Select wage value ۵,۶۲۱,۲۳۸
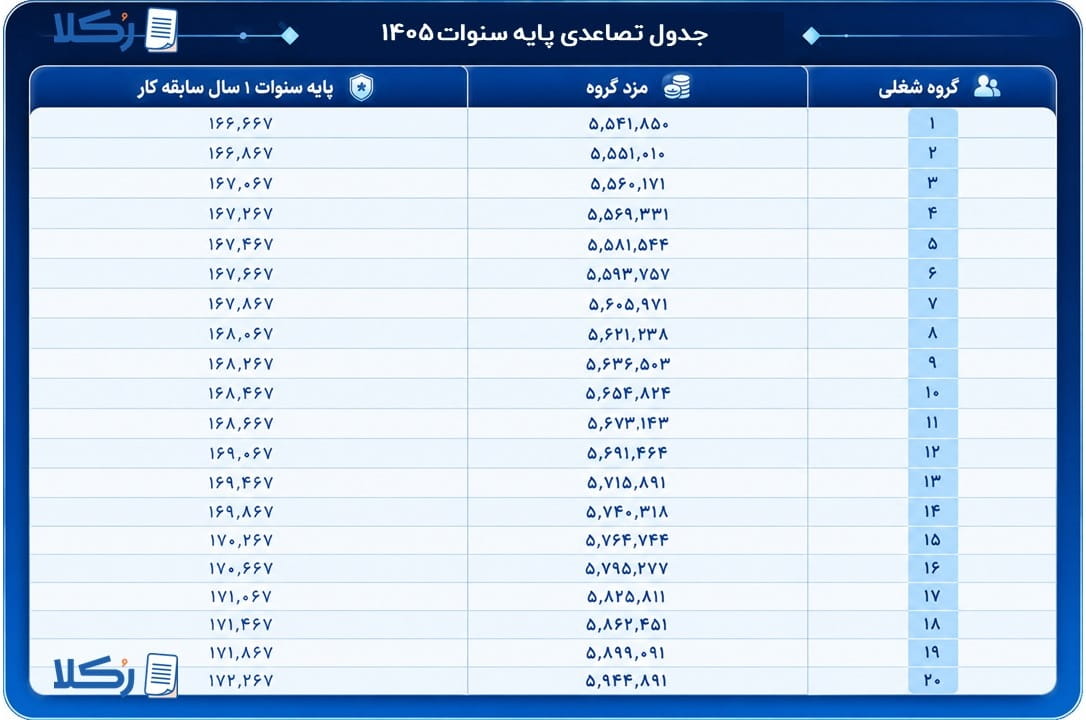 628,334
